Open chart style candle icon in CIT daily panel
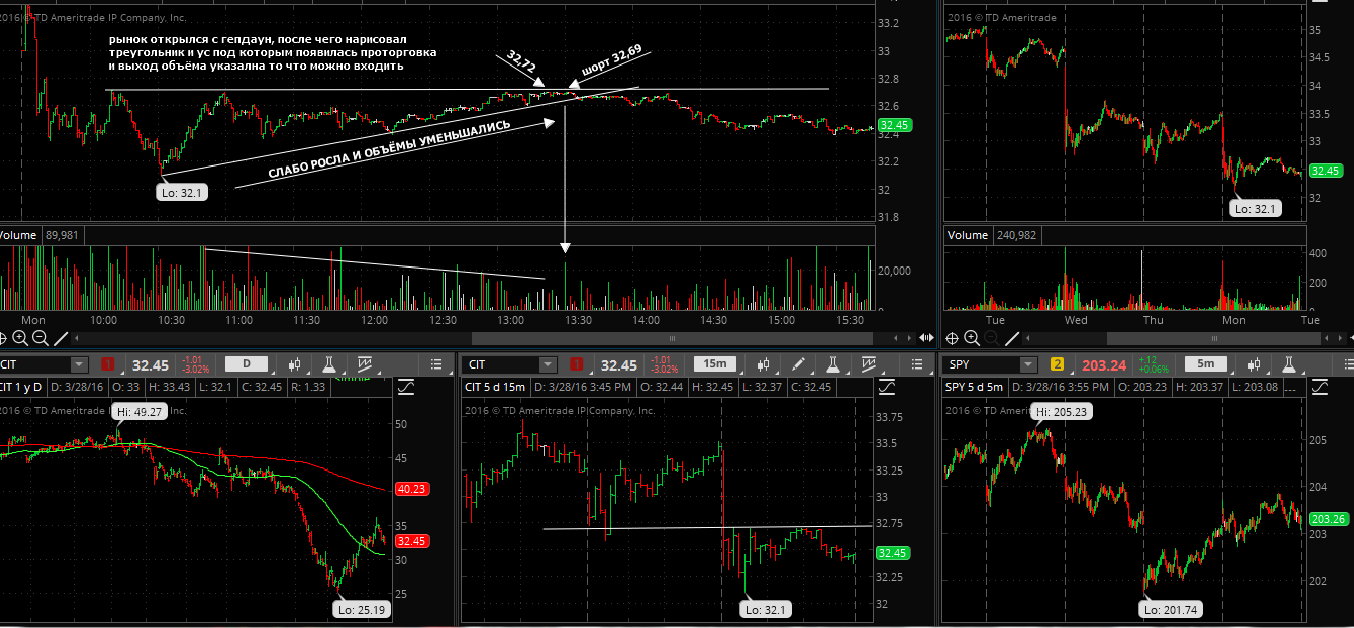 pos(294,365)
